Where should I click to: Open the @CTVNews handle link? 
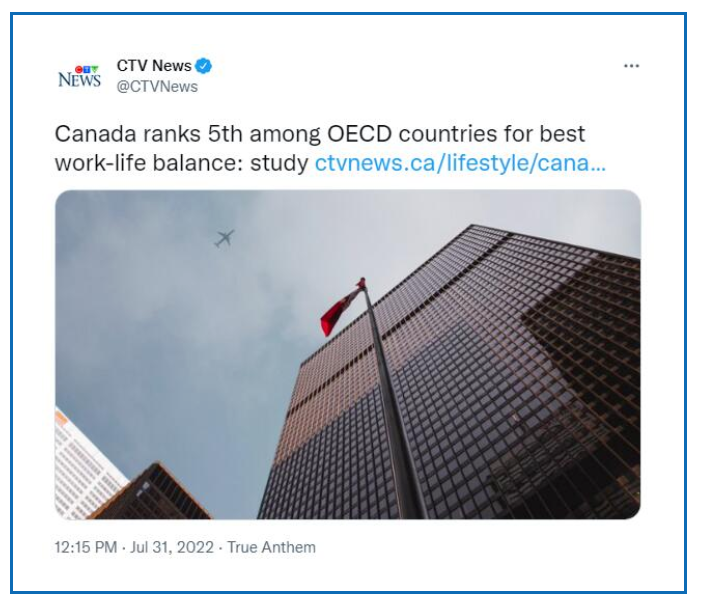[157, 86]
